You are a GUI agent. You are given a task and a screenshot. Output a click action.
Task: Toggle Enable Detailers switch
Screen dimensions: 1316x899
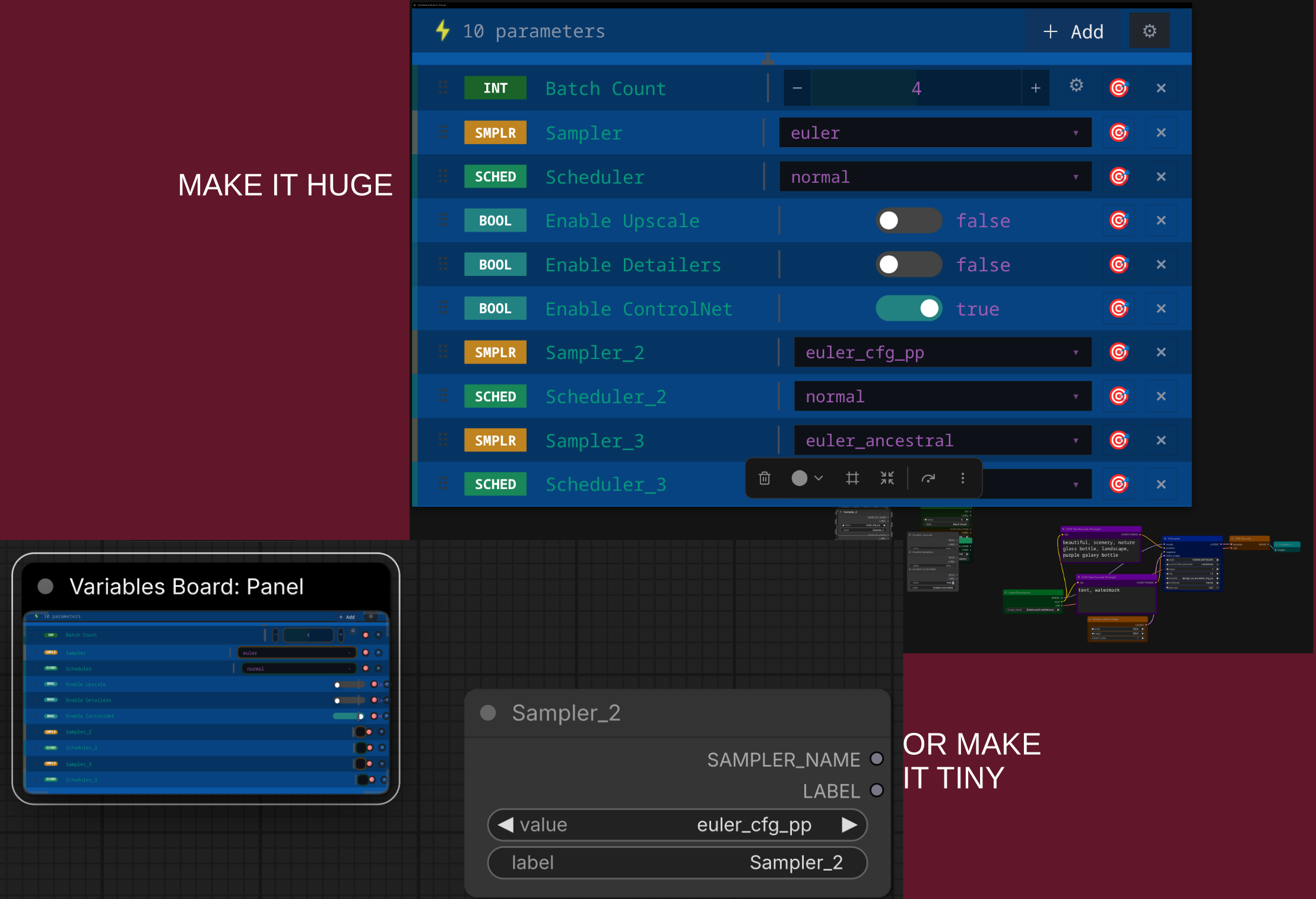point(909,265)
